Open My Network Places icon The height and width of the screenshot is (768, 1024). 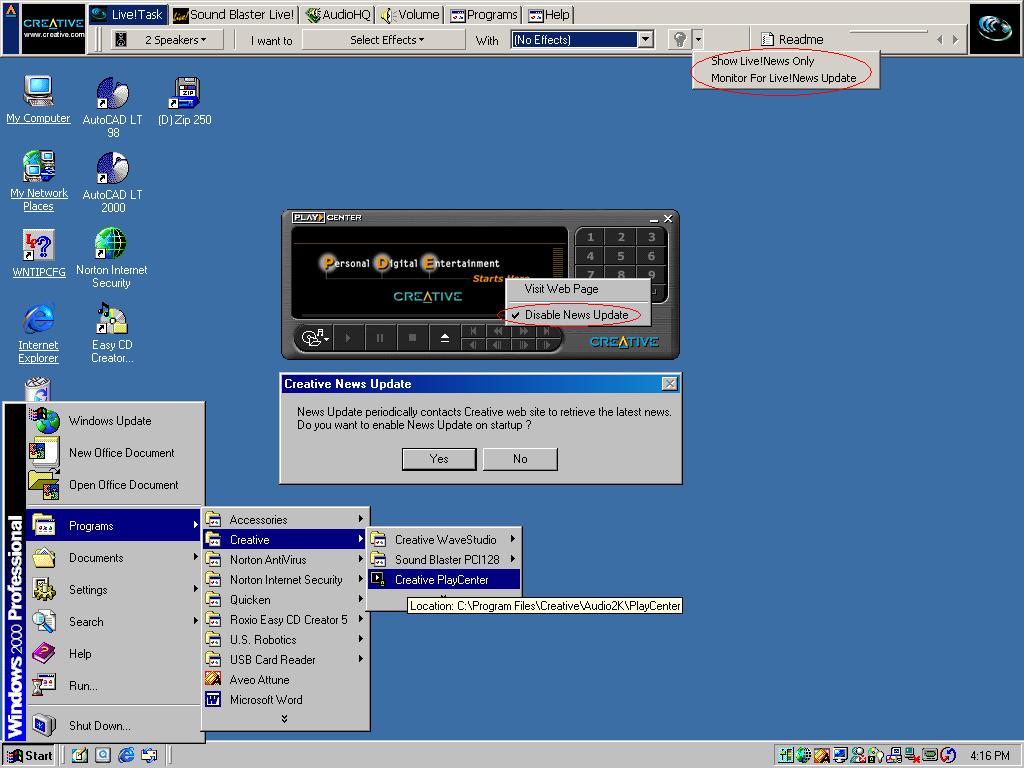[x=39, y=180]
